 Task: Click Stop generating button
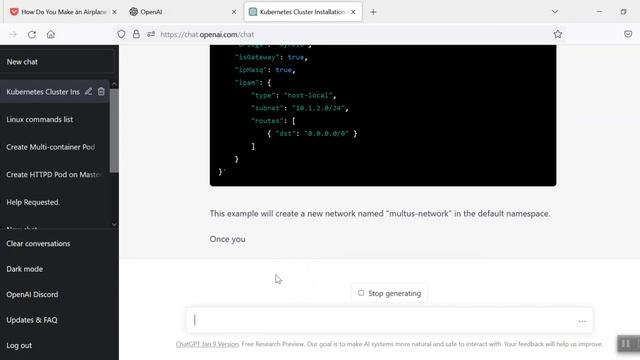pyautogui.click(x=389, y=293)
